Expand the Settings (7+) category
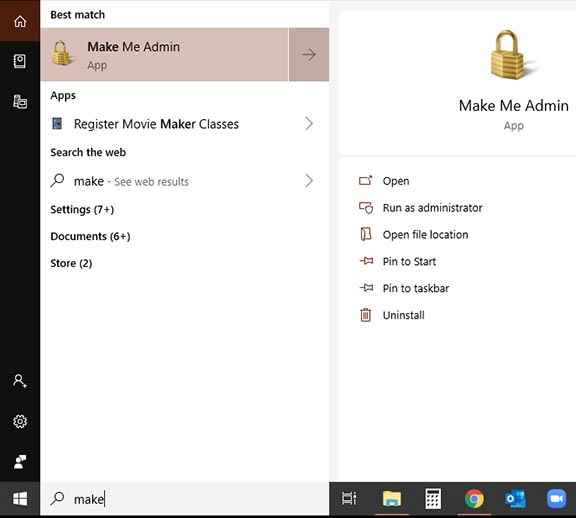The width and height of the screenshot is (576, 518). pos(82,209)
